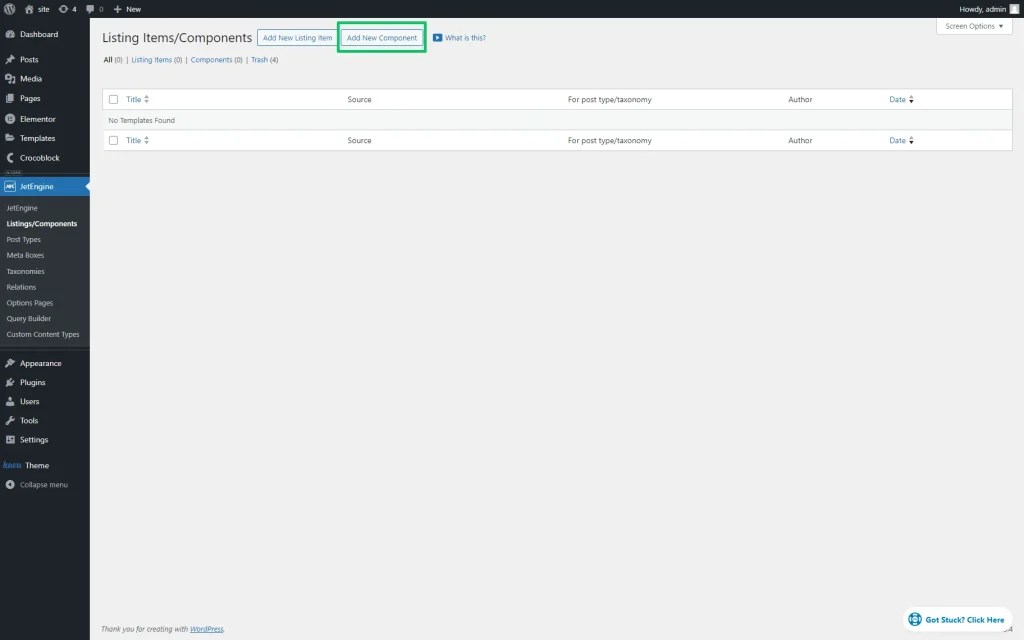
Task: Open the WordPress footer link
Action: pos(206,629)
